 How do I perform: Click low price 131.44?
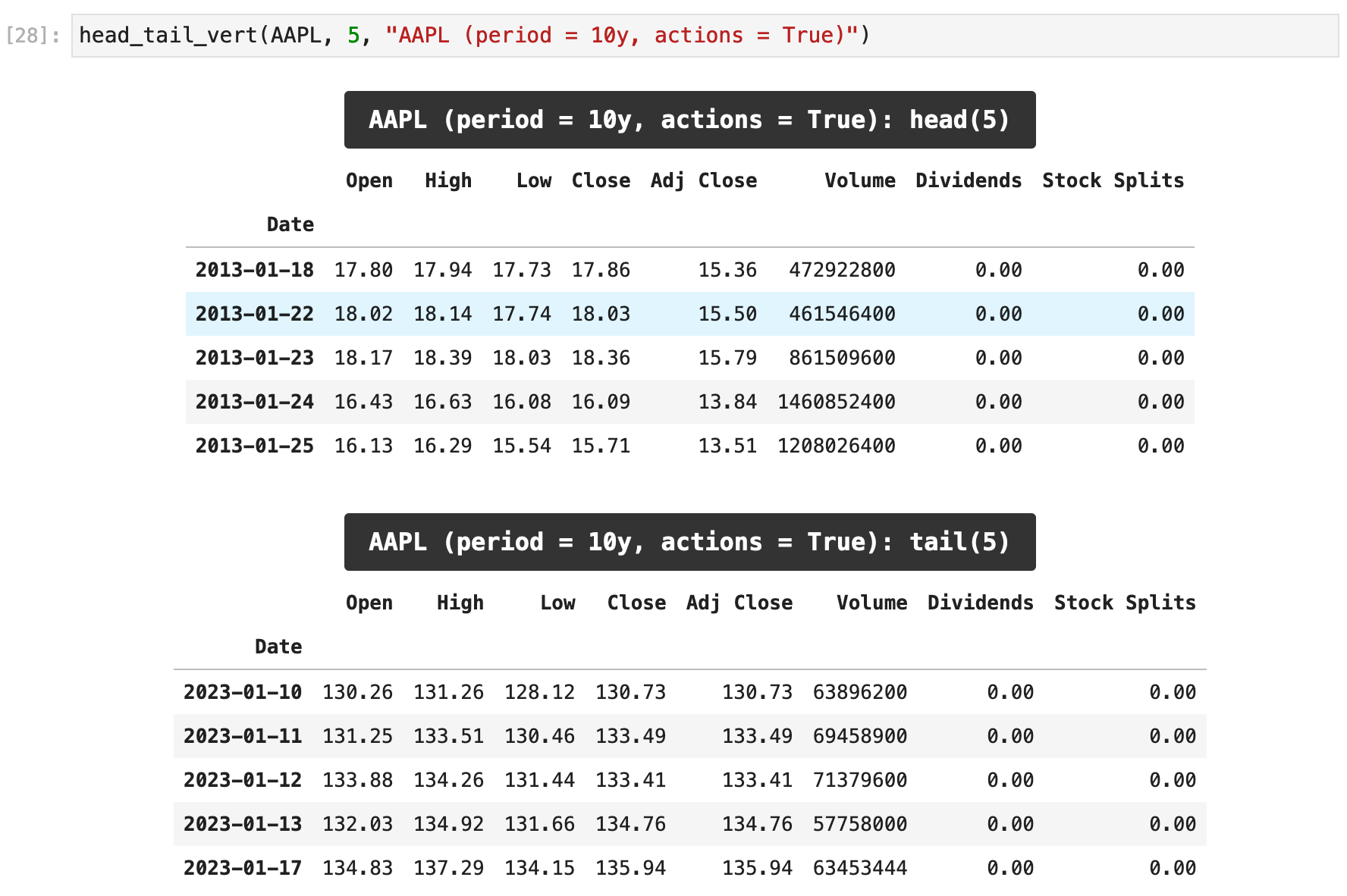[539, 780]
